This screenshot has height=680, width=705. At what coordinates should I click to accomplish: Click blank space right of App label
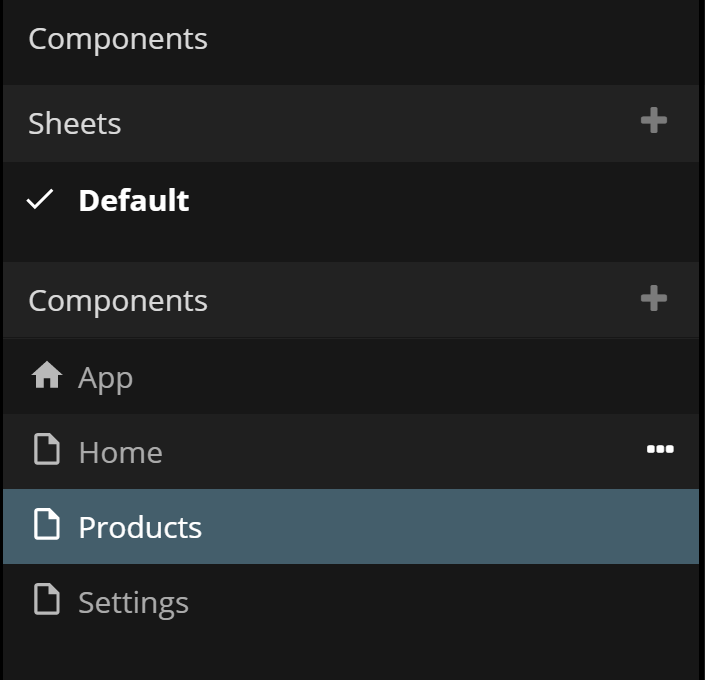[420, 378]
